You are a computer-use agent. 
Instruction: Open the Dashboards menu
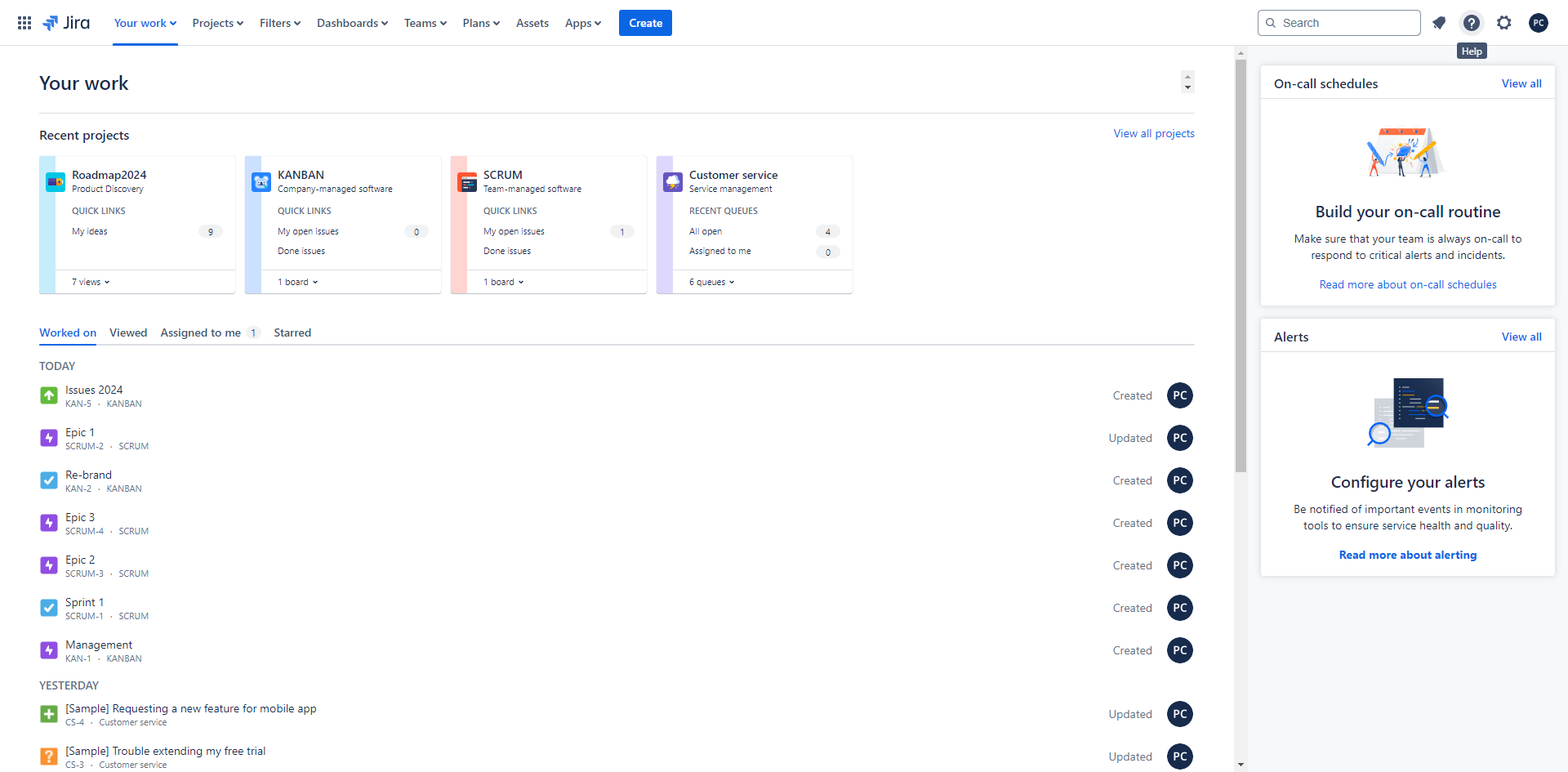[352, 23]
